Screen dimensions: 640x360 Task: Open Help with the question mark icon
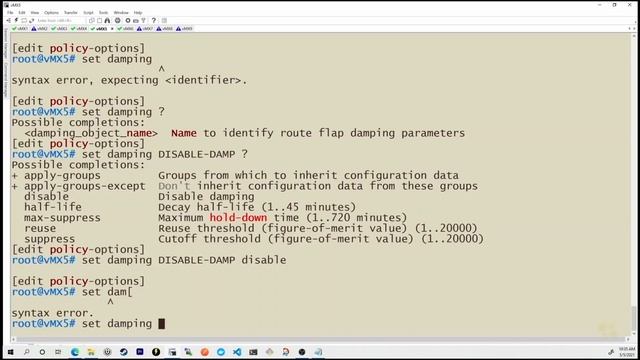pos(154,20)
